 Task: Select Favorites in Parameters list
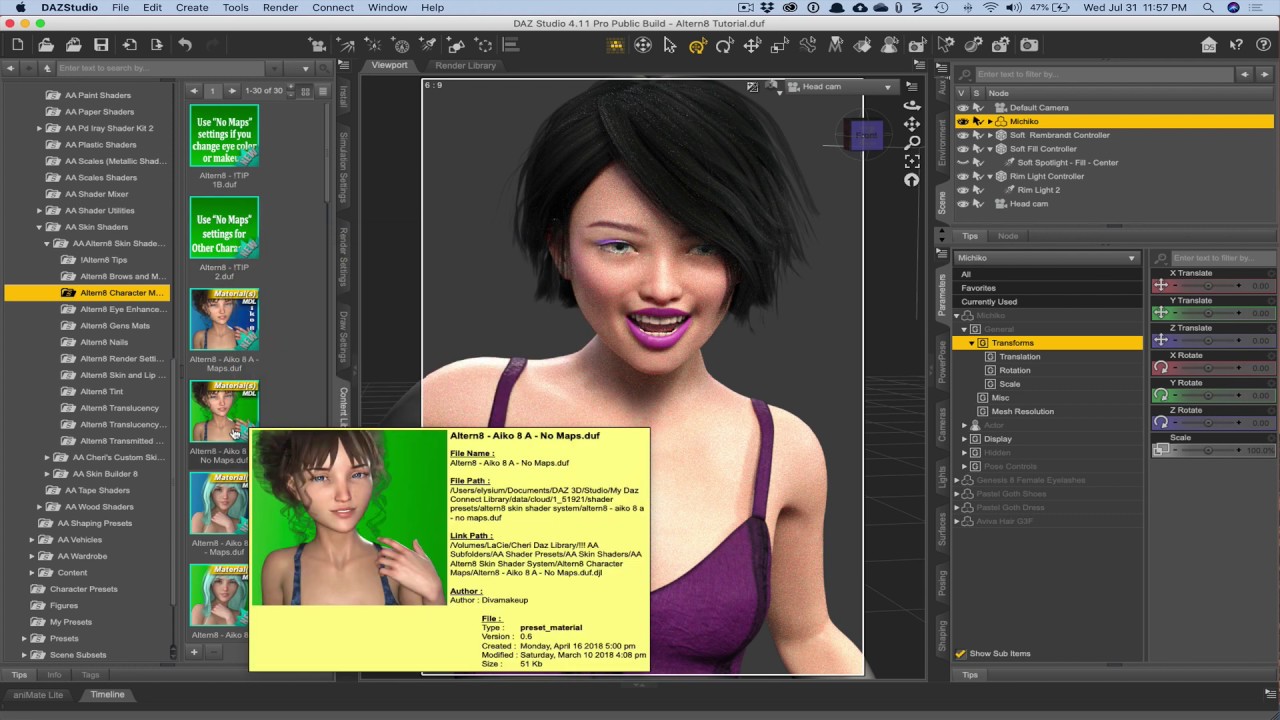978,288
